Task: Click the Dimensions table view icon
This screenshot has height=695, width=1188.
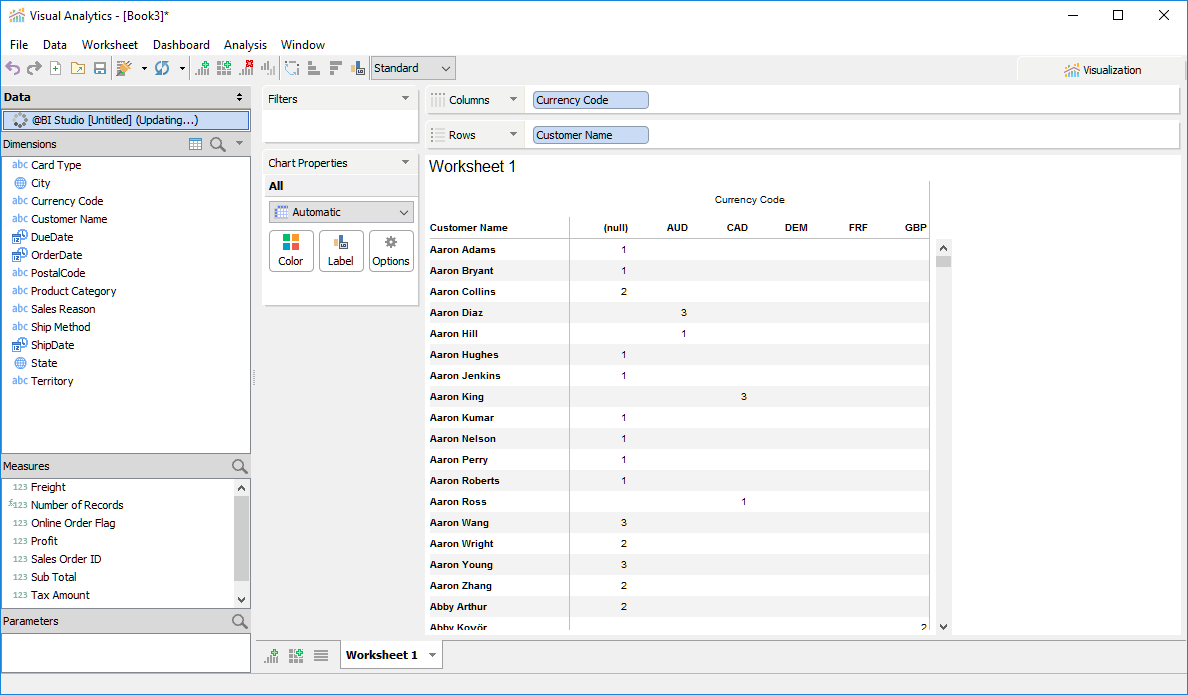Action: click(196, 144)
